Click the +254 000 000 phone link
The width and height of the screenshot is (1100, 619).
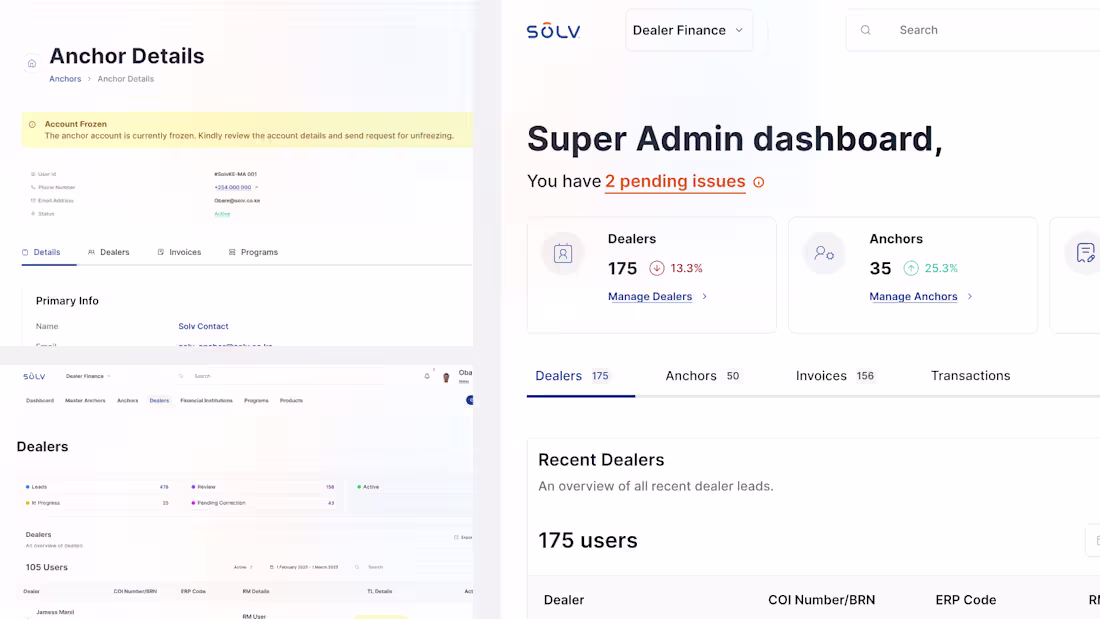click(232, 187)
